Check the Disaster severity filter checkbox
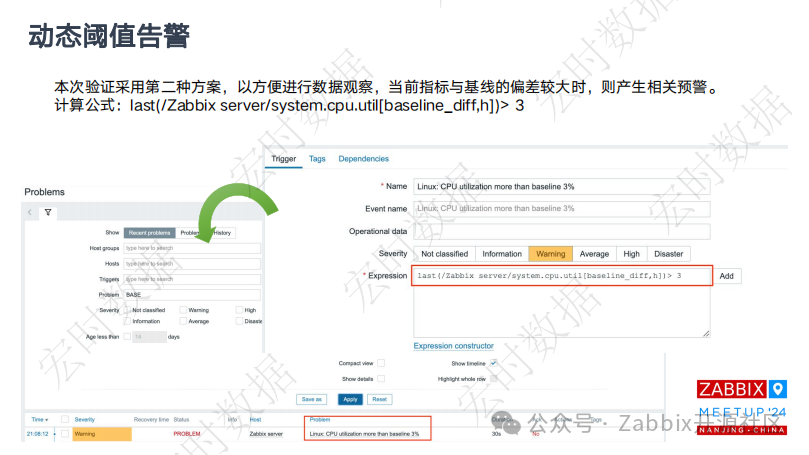The image size is (809, 455). coord(239,321)
